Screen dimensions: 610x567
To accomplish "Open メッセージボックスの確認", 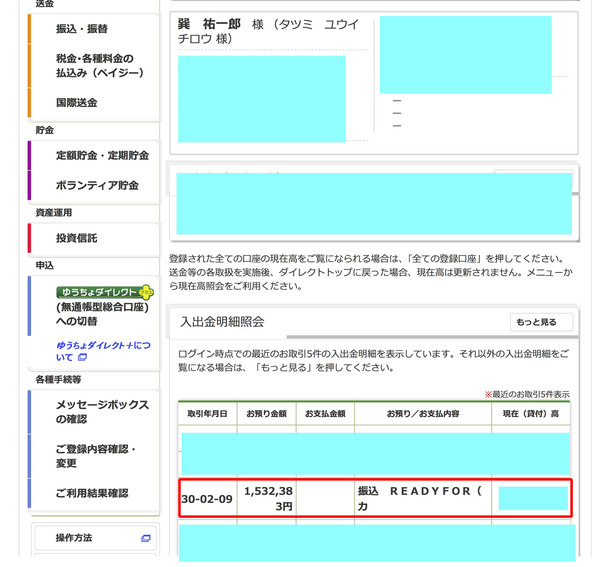I will (x=102, y=412).
